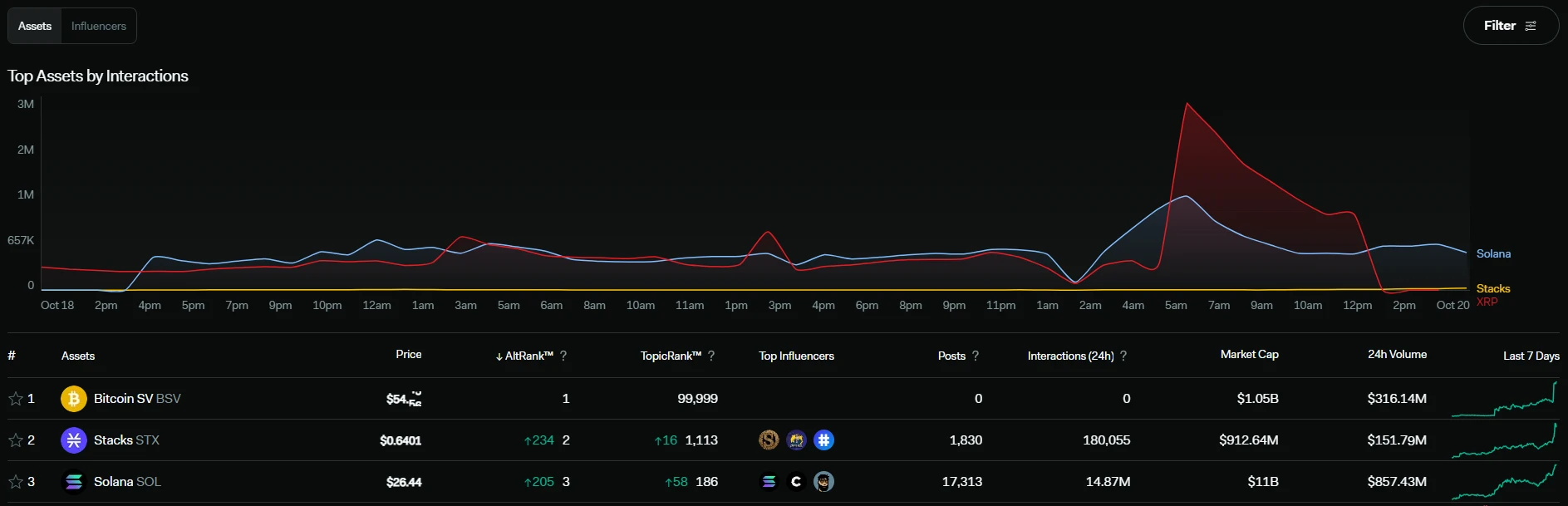The width and height of the screenshot is (1568, 506).
Task: Click the Bitcoin SV coin logo
Action: [74, 399]
